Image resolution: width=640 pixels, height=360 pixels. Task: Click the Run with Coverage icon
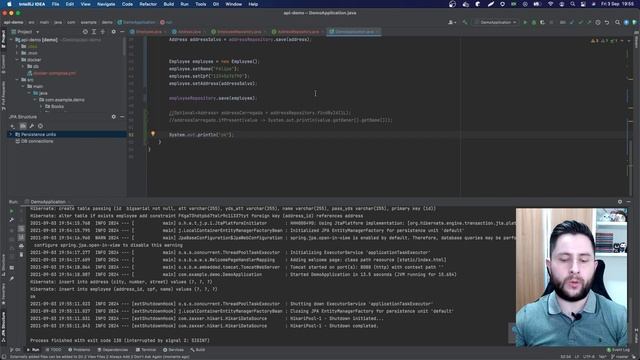coord(542,22)
